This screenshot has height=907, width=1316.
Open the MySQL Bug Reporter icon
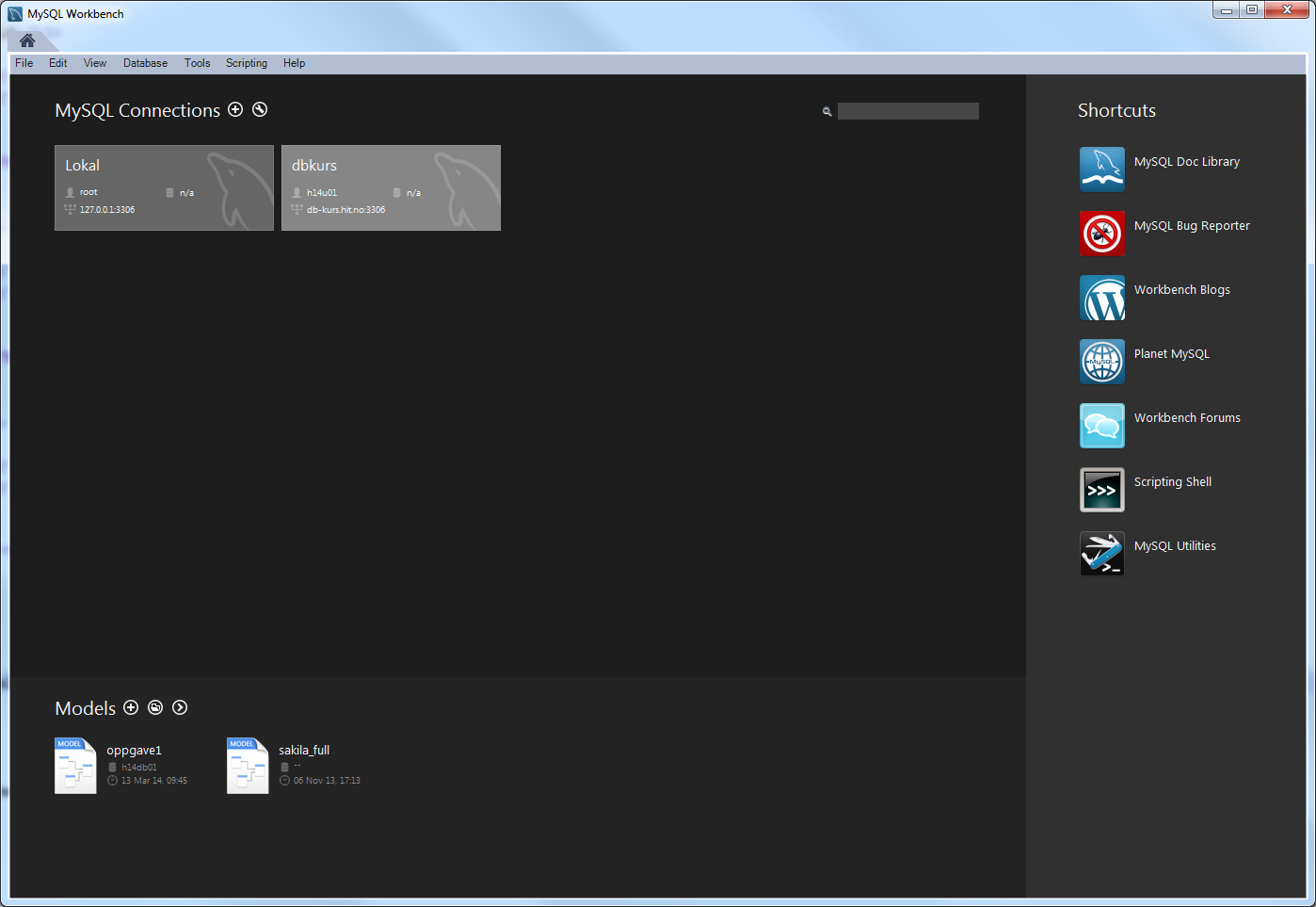[1101, 234]
